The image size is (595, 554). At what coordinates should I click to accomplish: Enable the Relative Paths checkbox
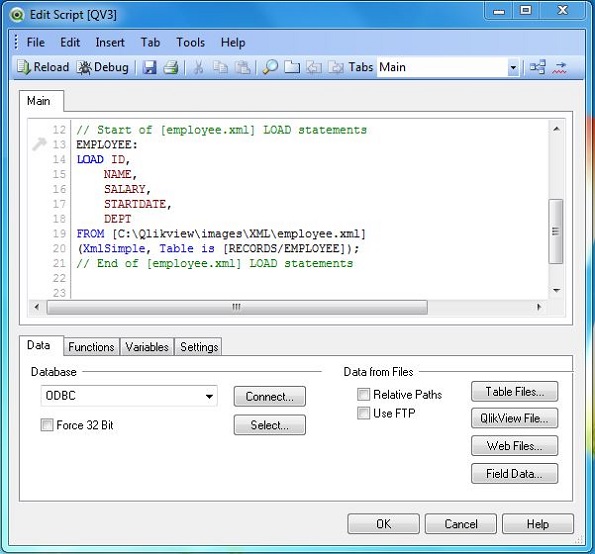(363, 394)
